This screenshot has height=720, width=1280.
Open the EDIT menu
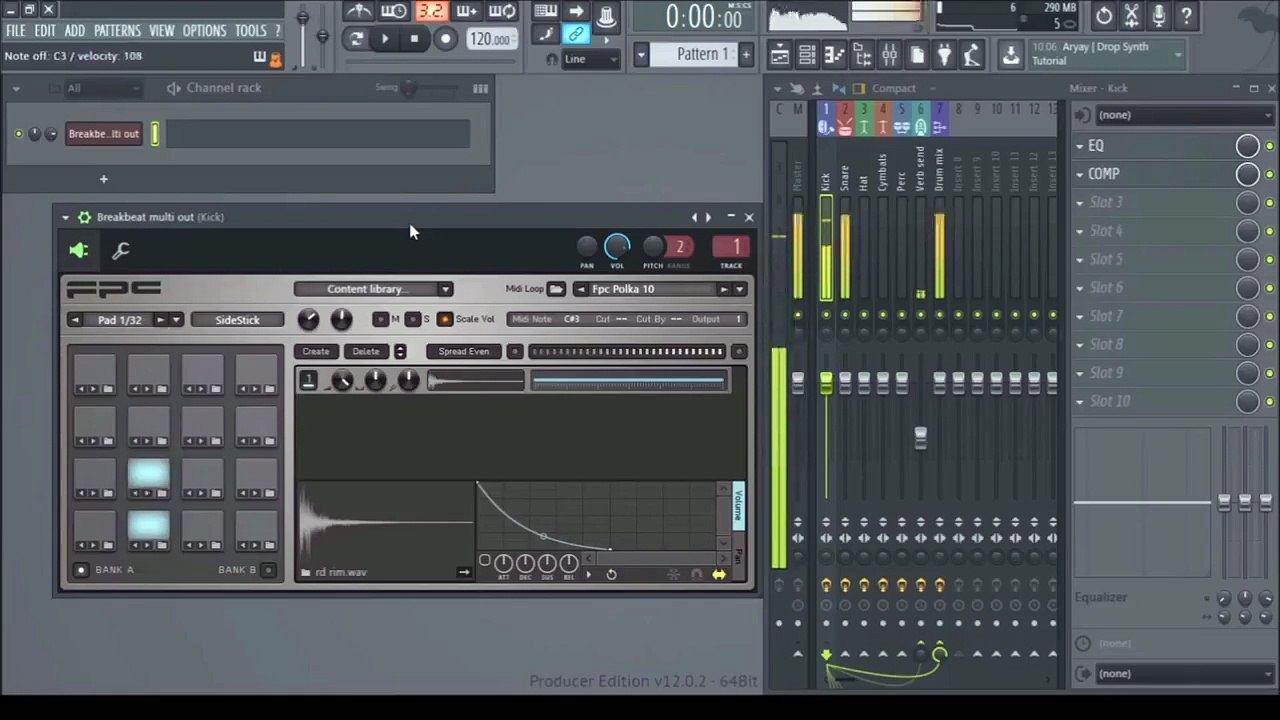tap(45, 31)
